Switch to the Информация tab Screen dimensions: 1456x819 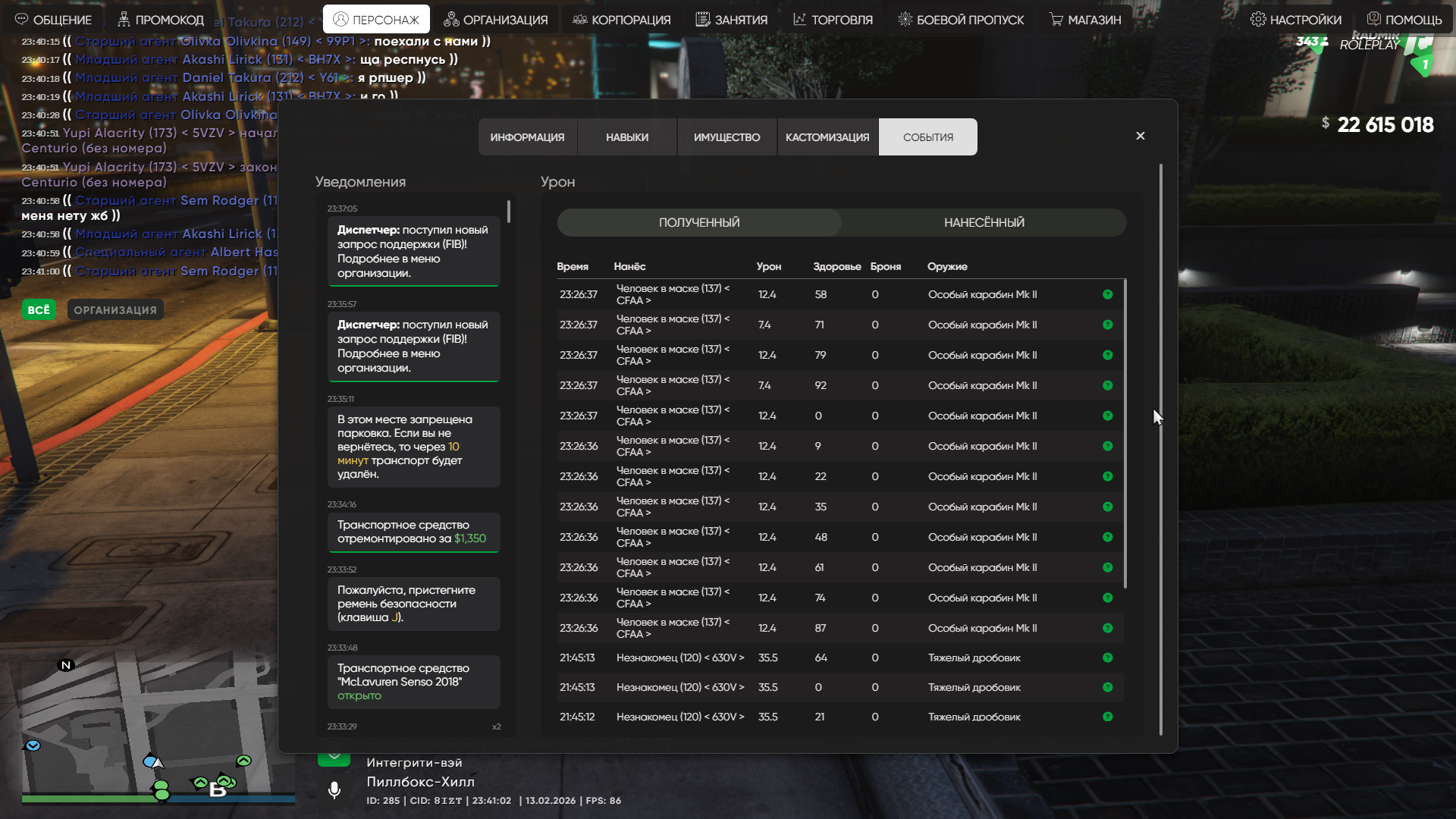[527, 137]
